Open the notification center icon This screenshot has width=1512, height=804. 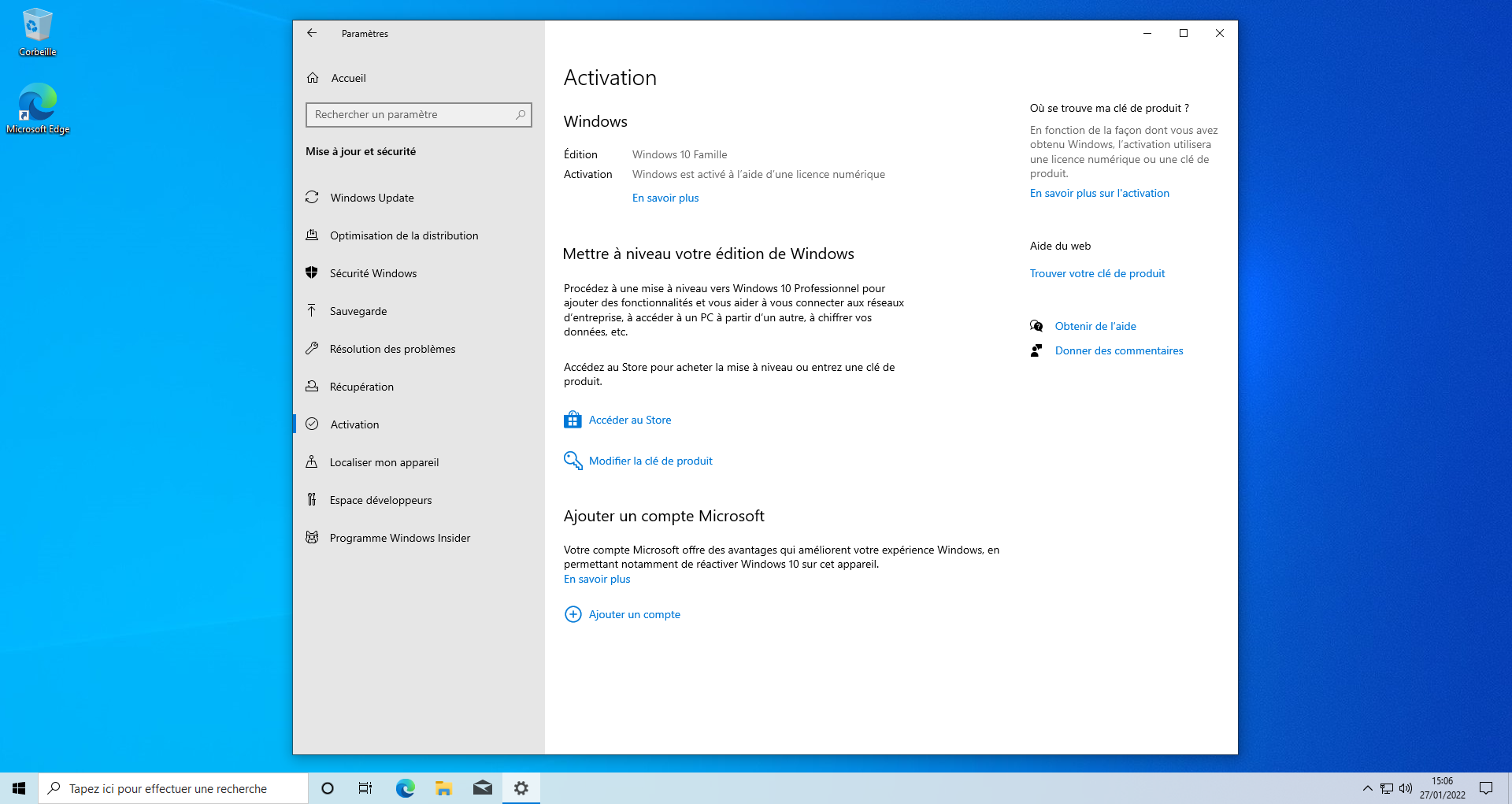(1486, 788)
